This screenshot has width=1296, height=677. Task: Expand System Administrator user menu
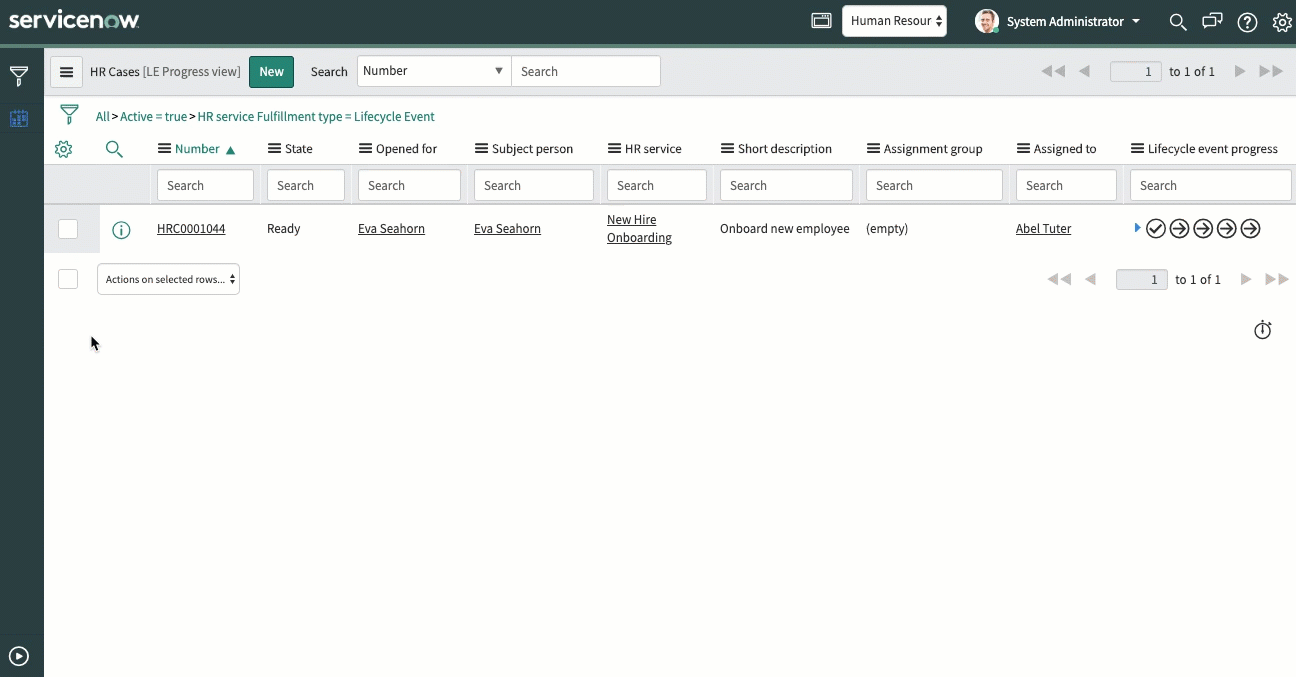click(x=1073, y=21)
